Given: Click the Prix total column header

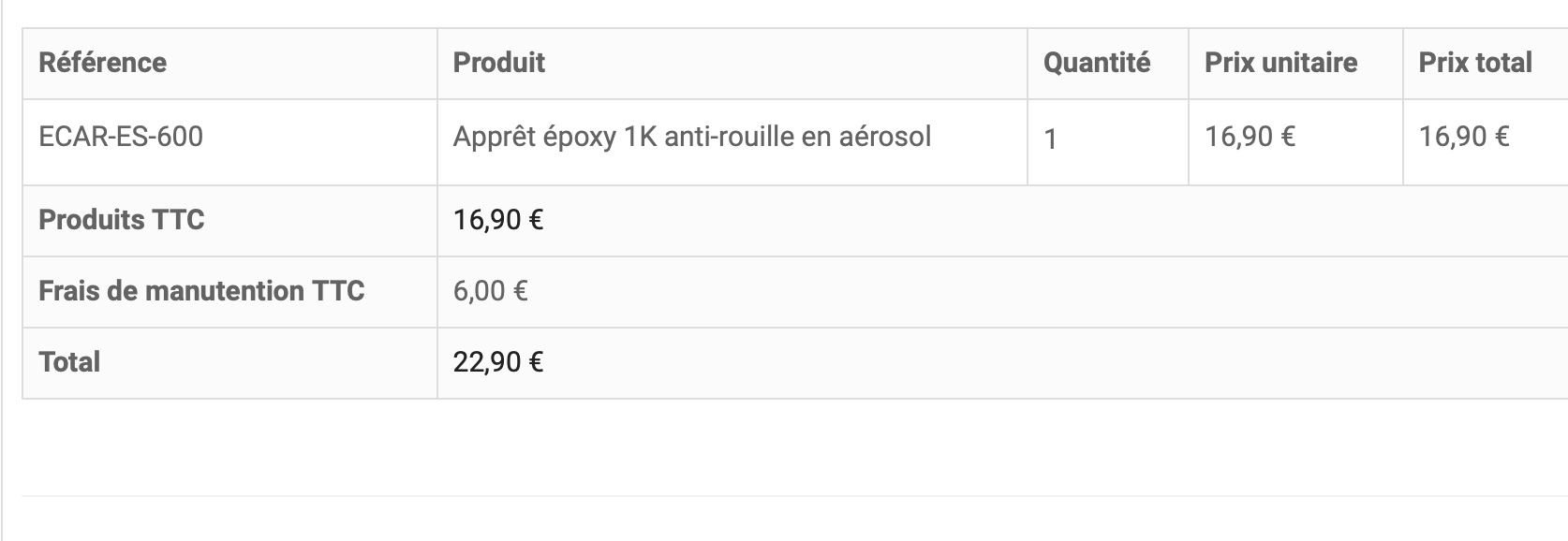Looking at the screenshot, I should [x=1475, y=63].
